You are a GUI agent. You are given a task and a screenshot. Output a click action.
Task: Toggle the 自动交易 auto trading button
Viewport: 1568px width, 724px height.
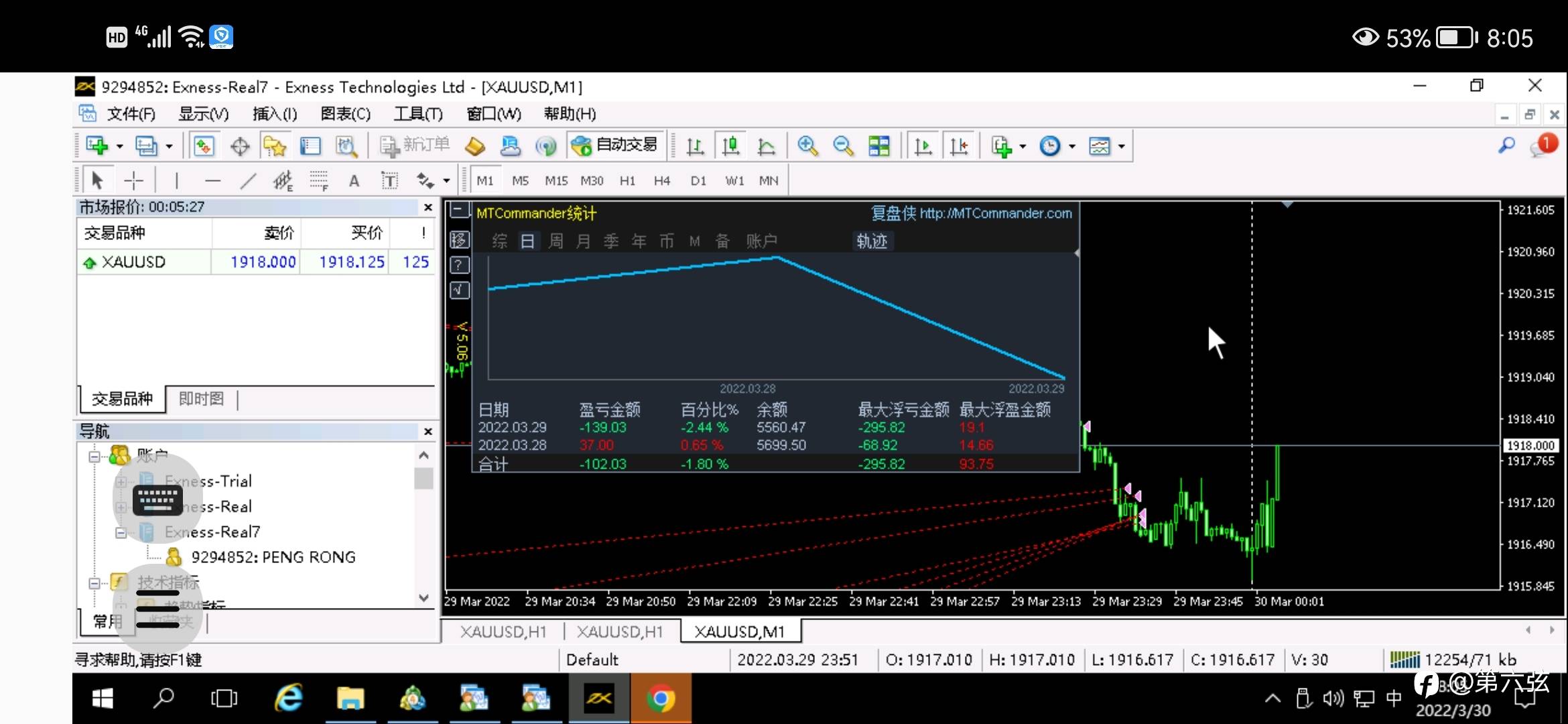point(616,145)
